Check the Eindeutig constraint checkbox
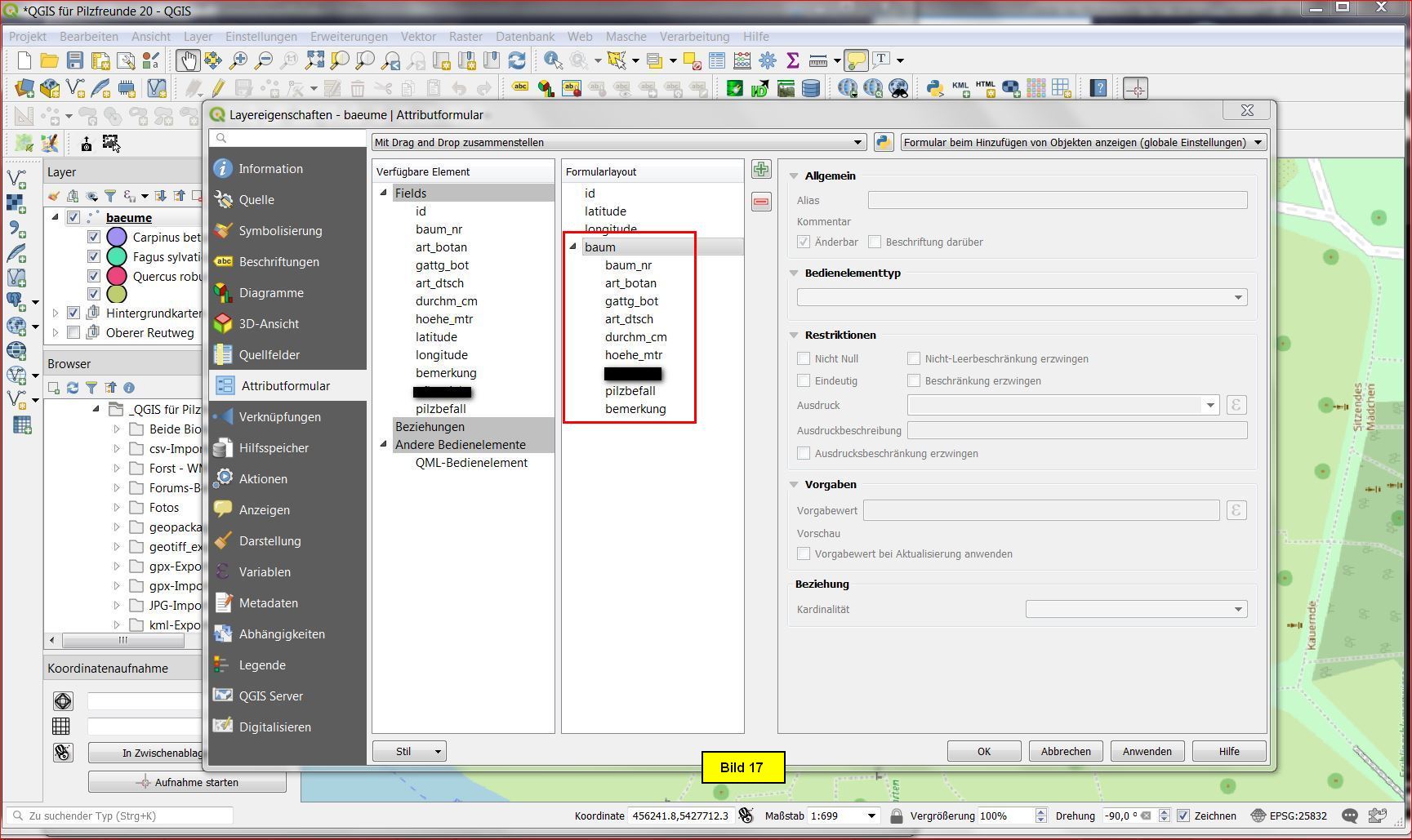Image resolution: width=1412 pixels, height=840 pixels. click(x=804, y=380)
